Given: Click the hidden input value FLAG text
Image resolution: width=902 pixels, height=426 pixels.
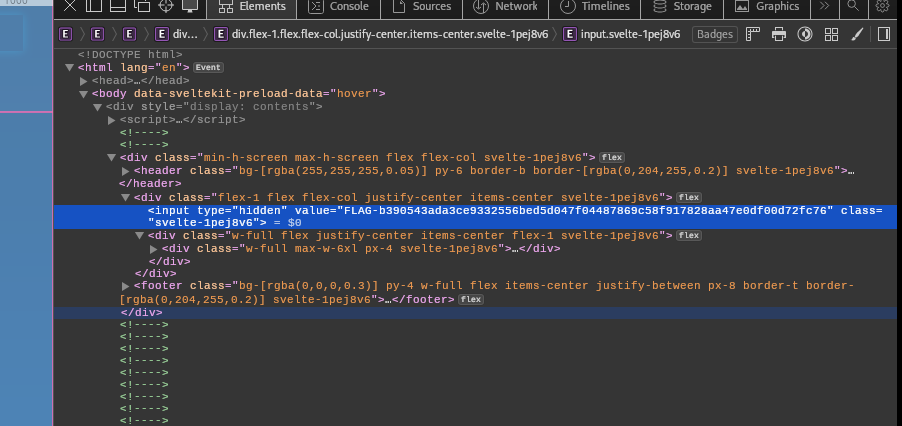Looking at the screenshot, I should click(x=586, y=210).
